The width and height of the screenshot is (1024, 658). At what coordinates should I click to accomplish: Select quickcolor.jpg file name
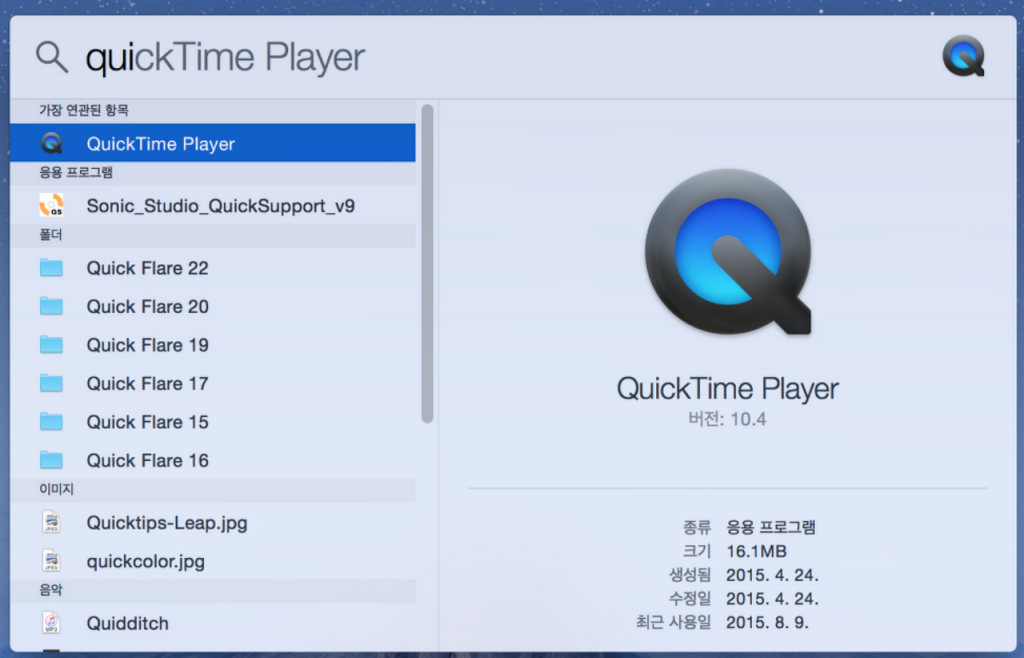[146, 561]
